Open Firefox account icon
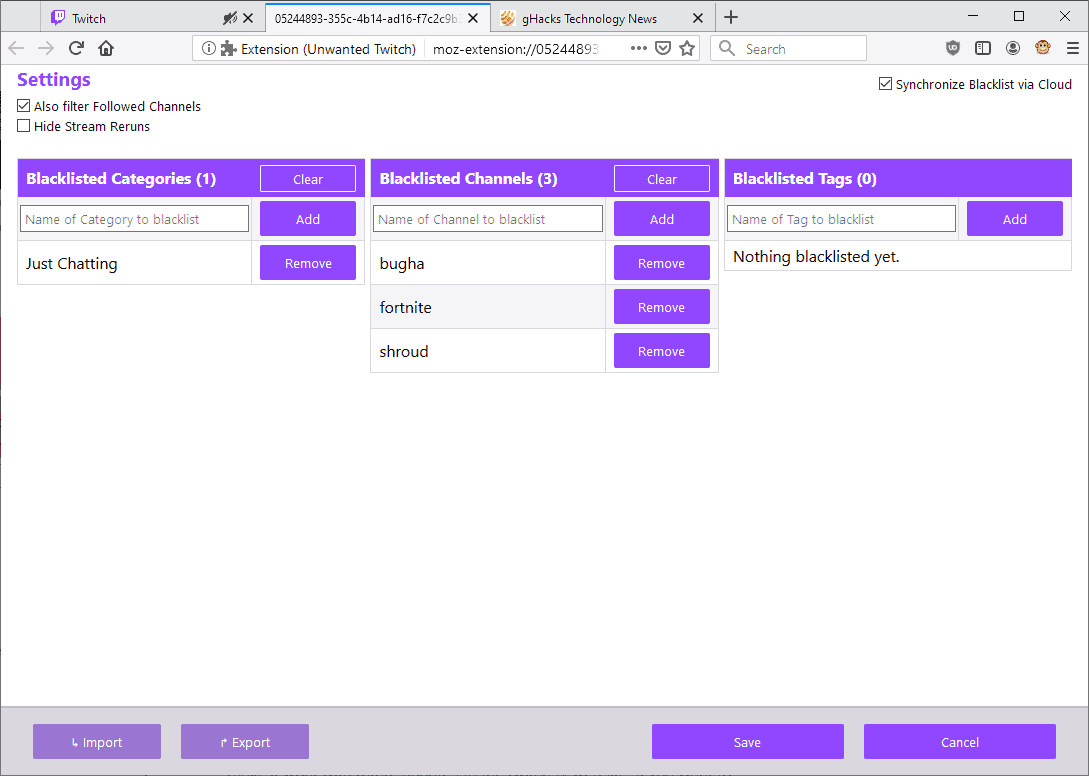 tap(1013, 48)
